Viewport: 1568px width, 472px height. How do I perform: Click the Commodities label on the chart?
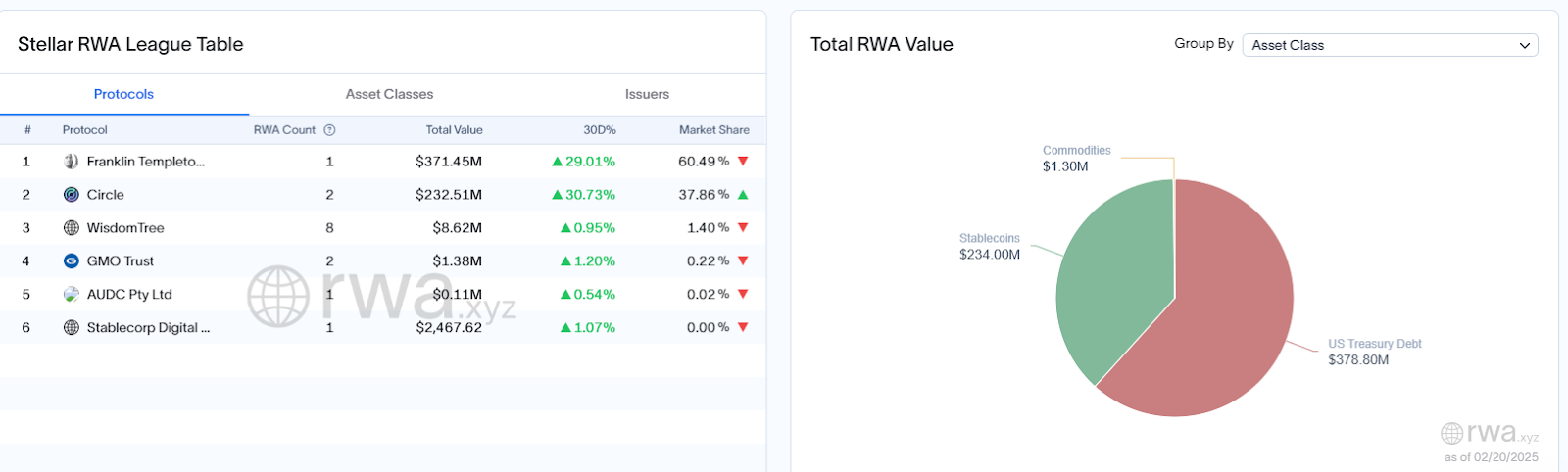pos(1077,151)
